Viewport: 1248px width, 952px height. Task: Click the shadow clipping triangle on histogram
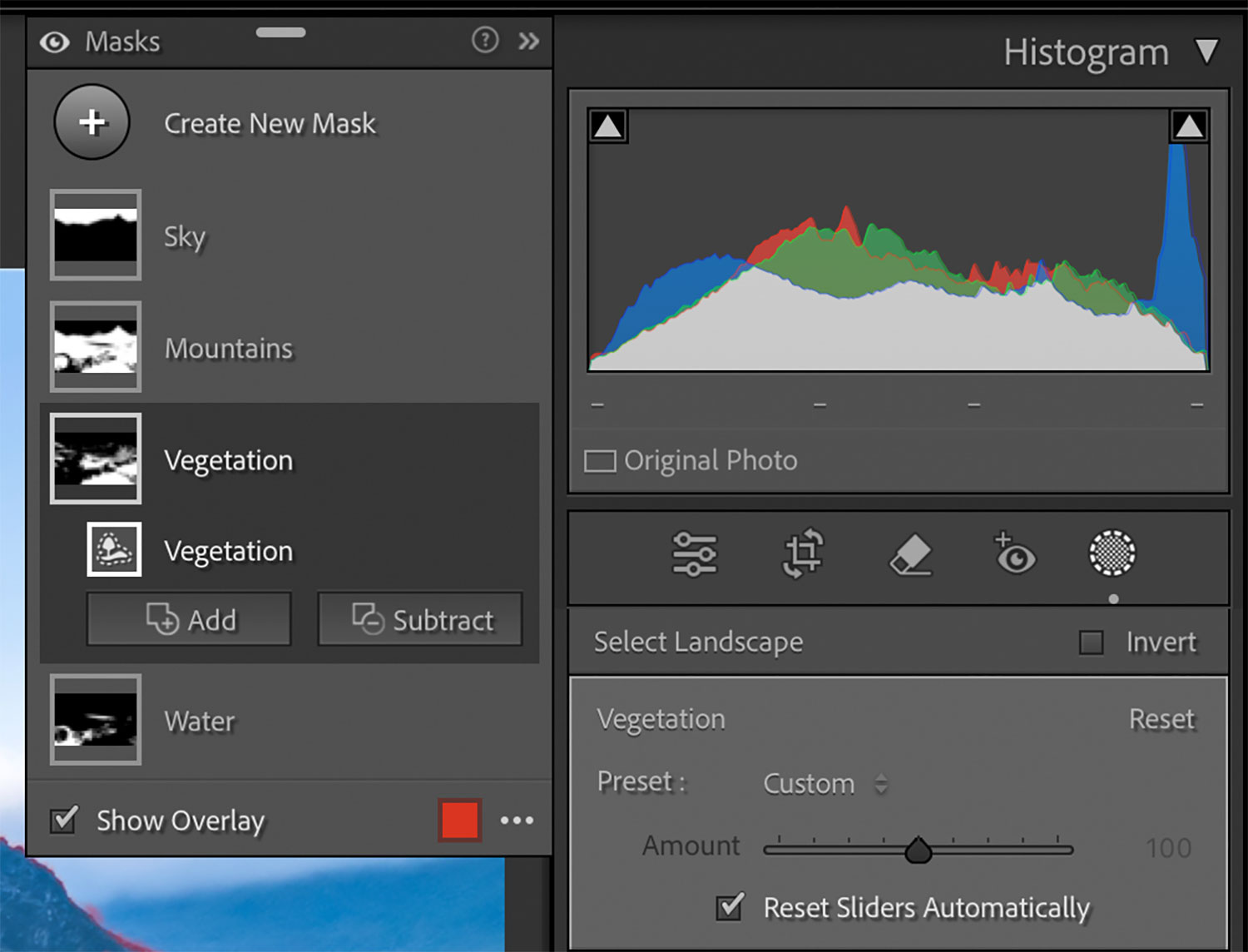pyautogui.click(x=607, y=124)
